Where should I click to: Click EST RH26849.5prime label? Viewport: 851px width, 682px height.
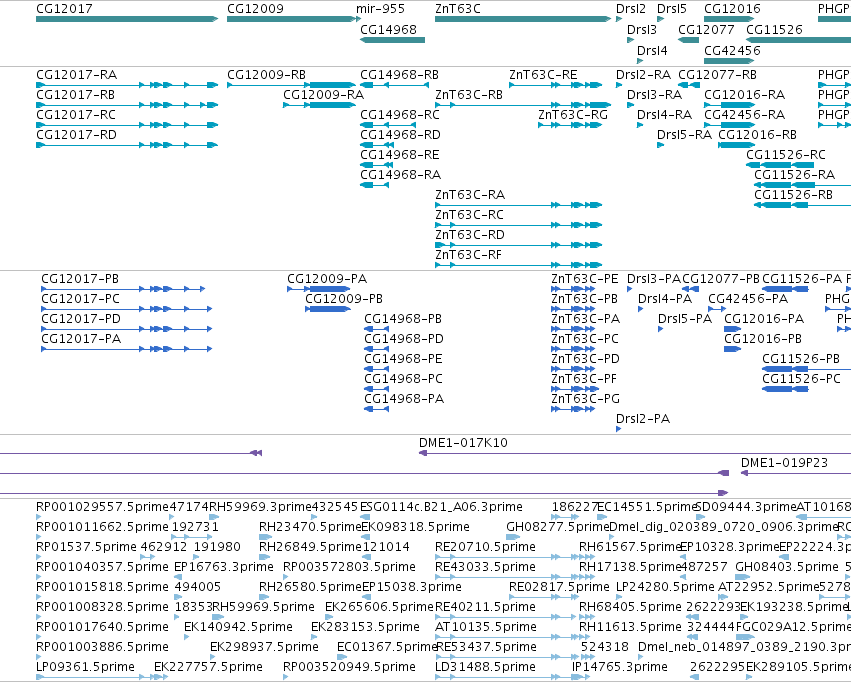pyautogui.click(x=310, y=546)
